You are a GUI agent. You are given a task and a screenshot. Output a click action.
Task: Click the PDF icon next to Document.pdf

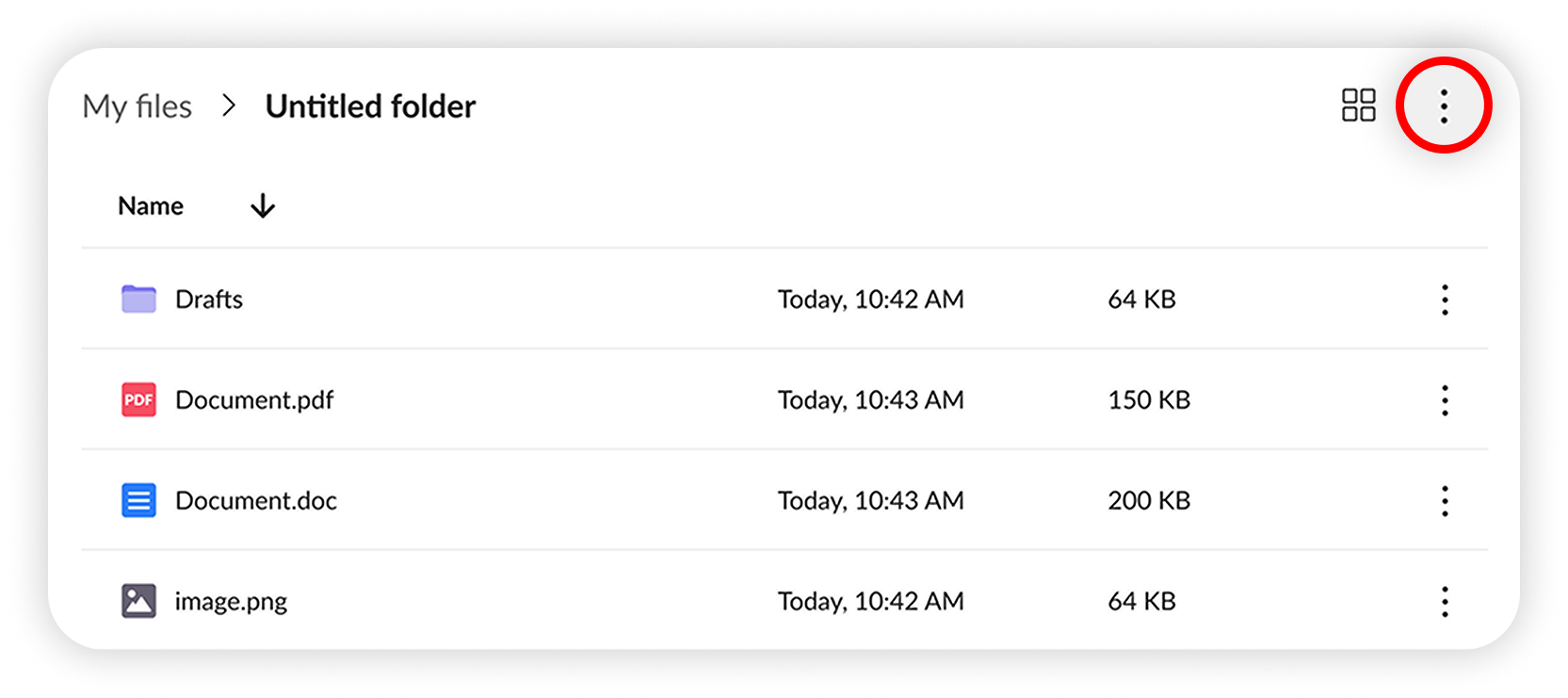[137, 399]
